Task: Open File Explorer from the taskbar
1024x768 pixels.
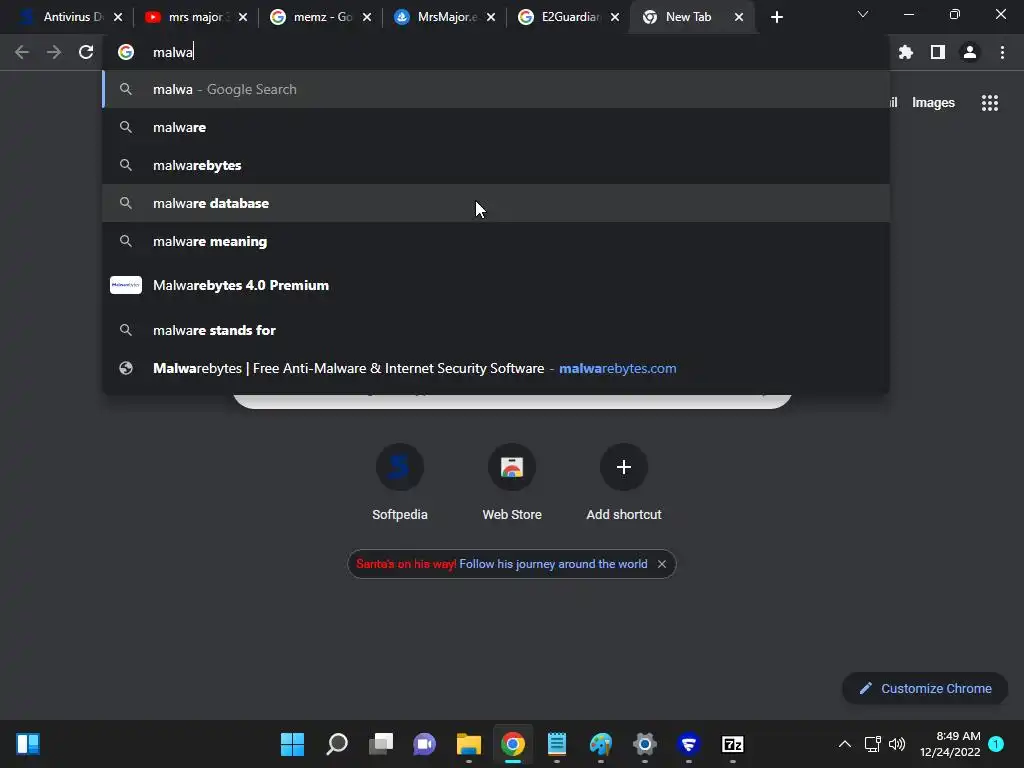Action: point(469,744)
